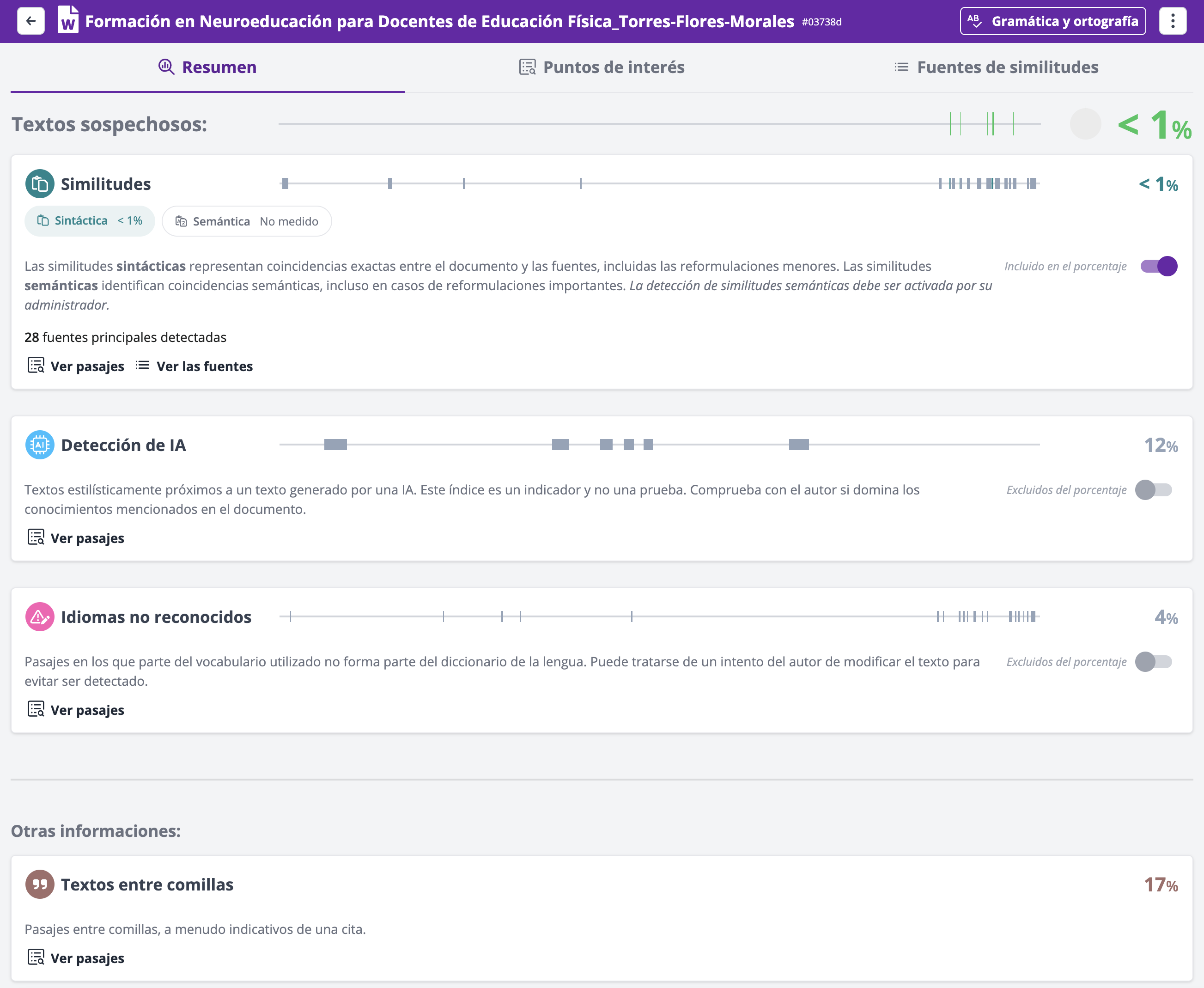
Task: Click the gray circular suspicious-text score indicator
Action: pos(1085,124)
